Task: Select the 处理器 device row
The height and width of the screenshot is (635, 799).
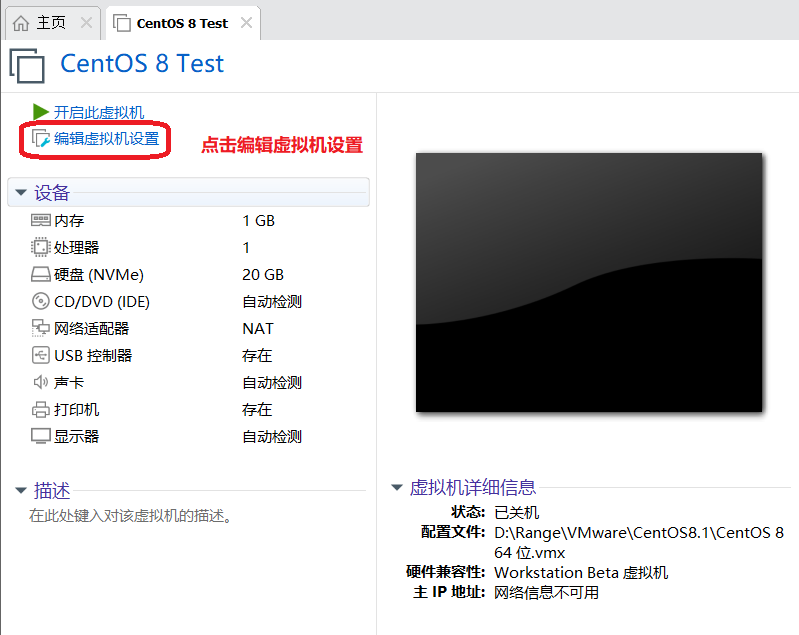Action: click(x=189, y=248)
